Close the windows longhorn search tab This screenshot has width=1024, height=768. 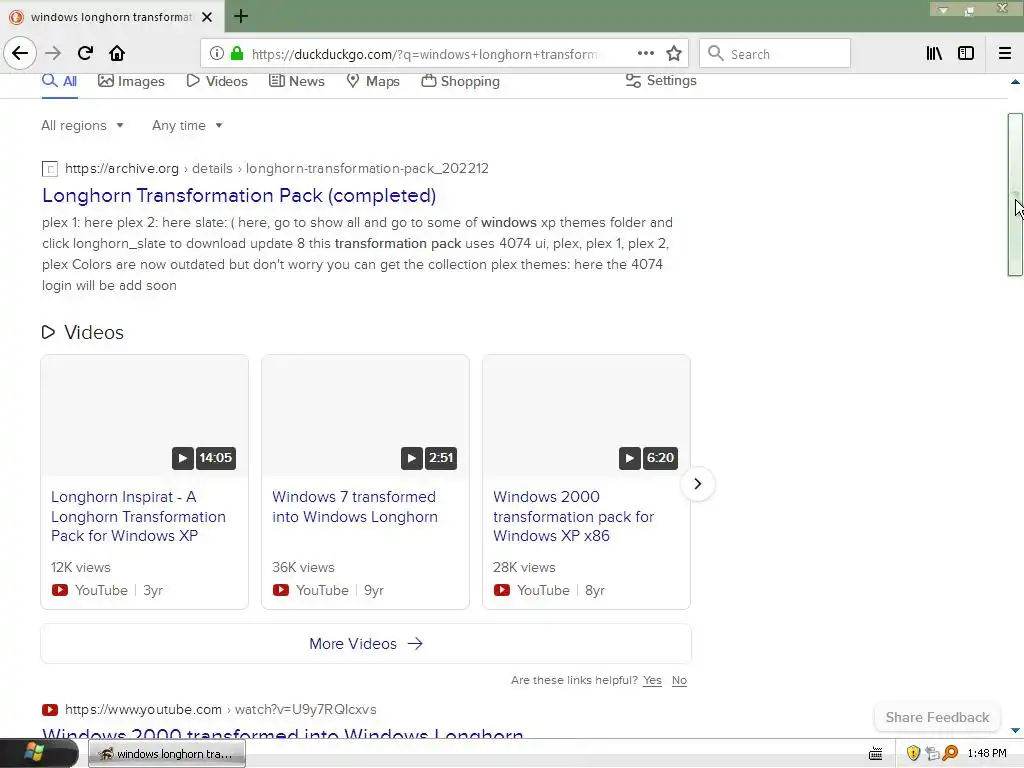[207, 17]
